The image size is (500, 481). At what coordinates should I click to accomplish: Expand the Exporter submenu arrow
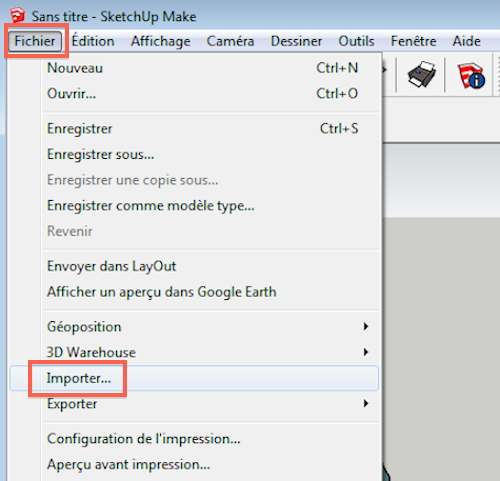[x=366, y=404]
